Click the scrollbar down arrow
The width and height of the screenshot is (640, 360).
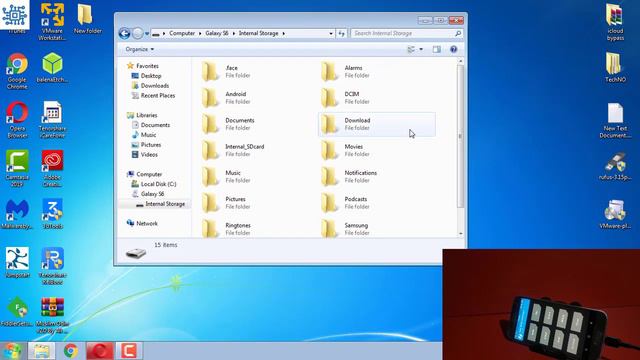pyautogui.click(x=460, y=234)
